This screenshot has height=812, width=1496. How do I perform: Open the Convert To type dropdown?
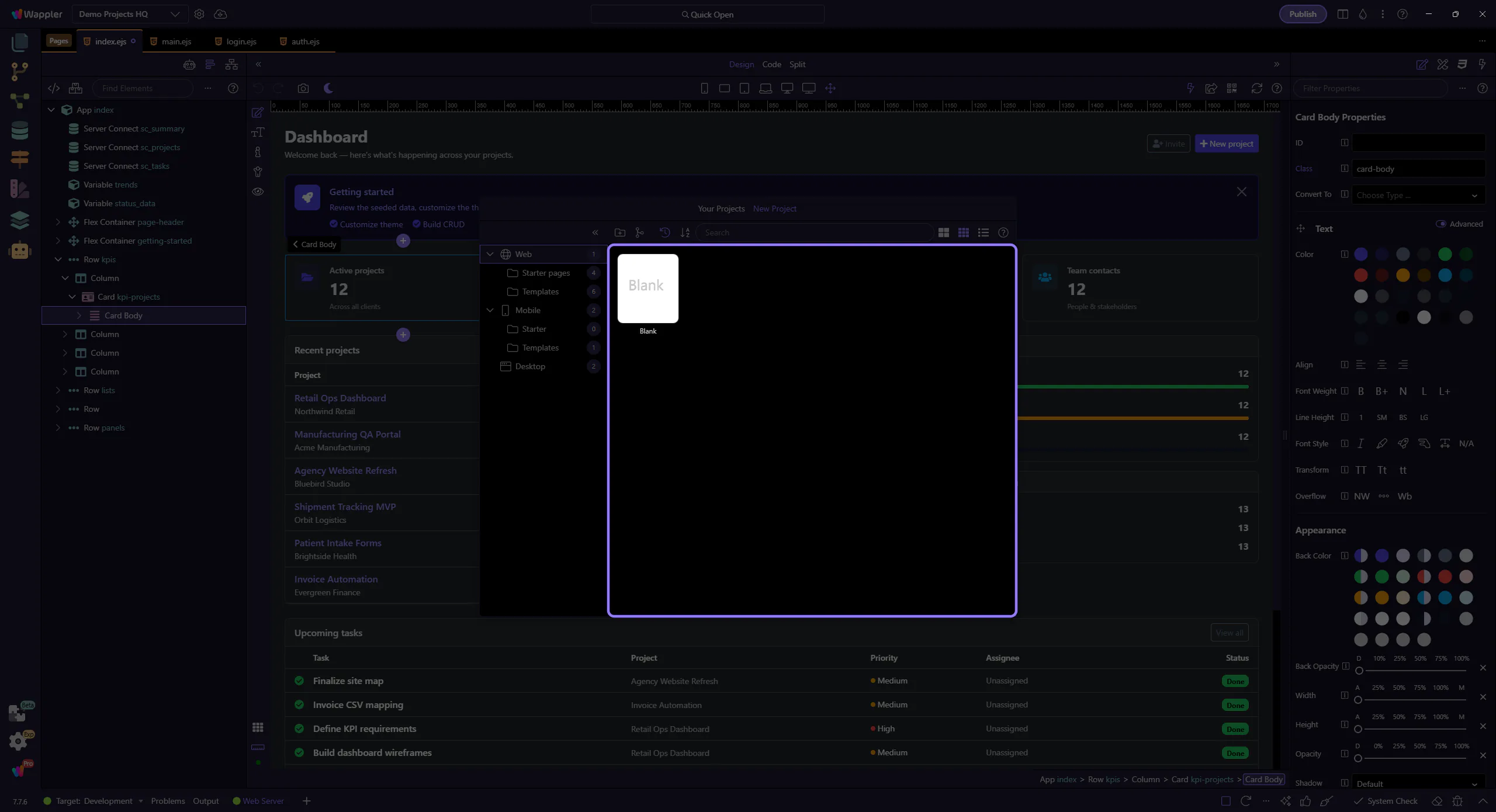(1418, 195)
